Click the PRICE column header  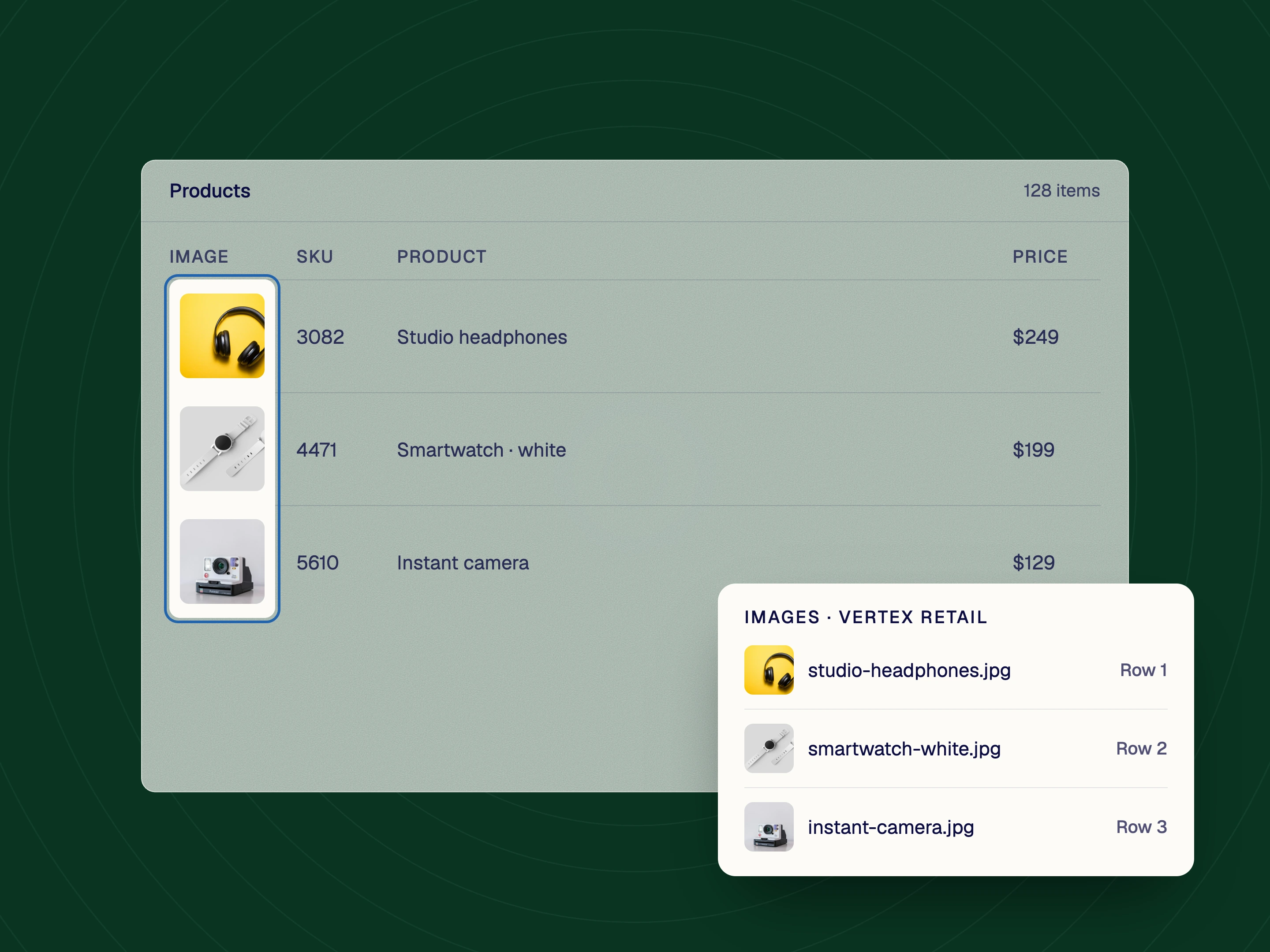pos(1040,257)
